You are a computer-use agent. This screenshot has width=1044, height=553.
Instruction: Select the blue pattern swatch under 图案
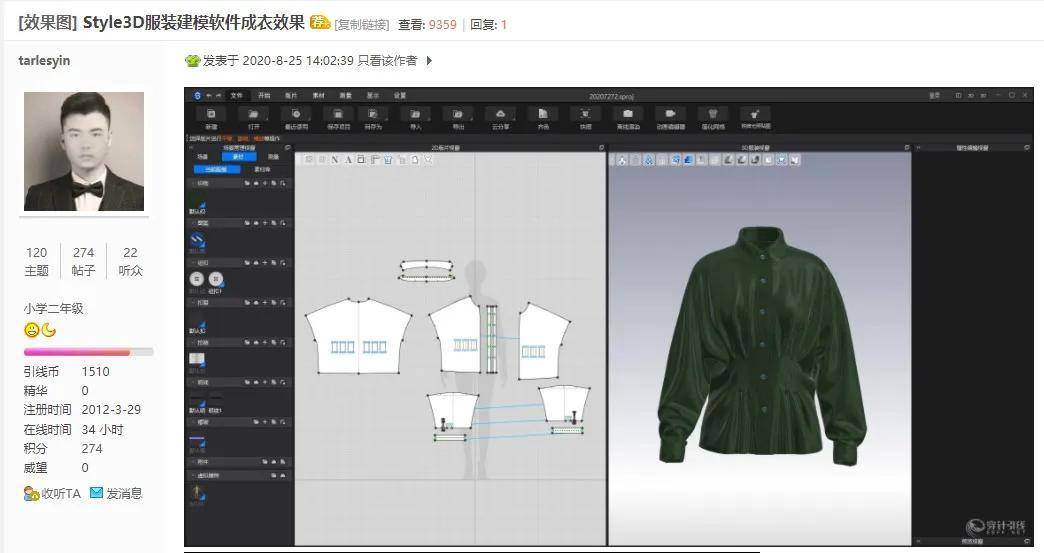[198, 240]
